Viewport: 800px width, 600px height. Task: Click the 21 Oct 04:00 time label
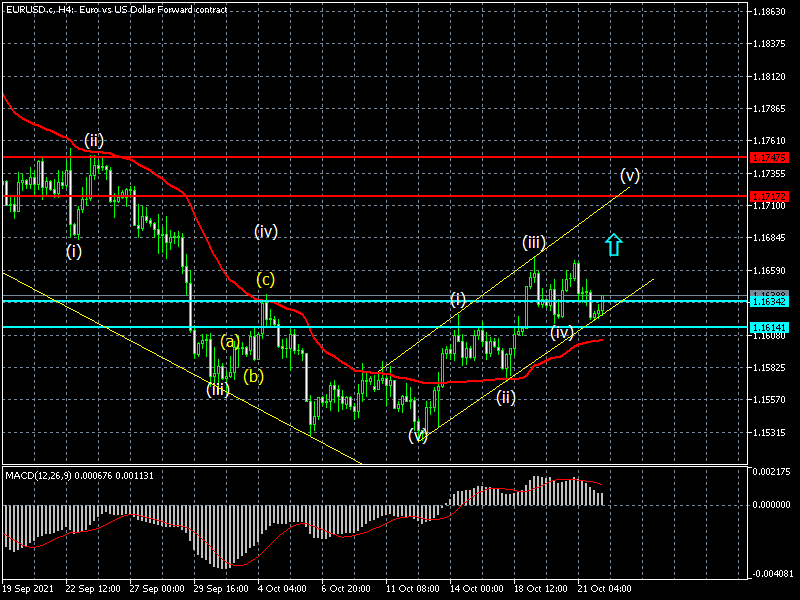[x=605, y=589]
